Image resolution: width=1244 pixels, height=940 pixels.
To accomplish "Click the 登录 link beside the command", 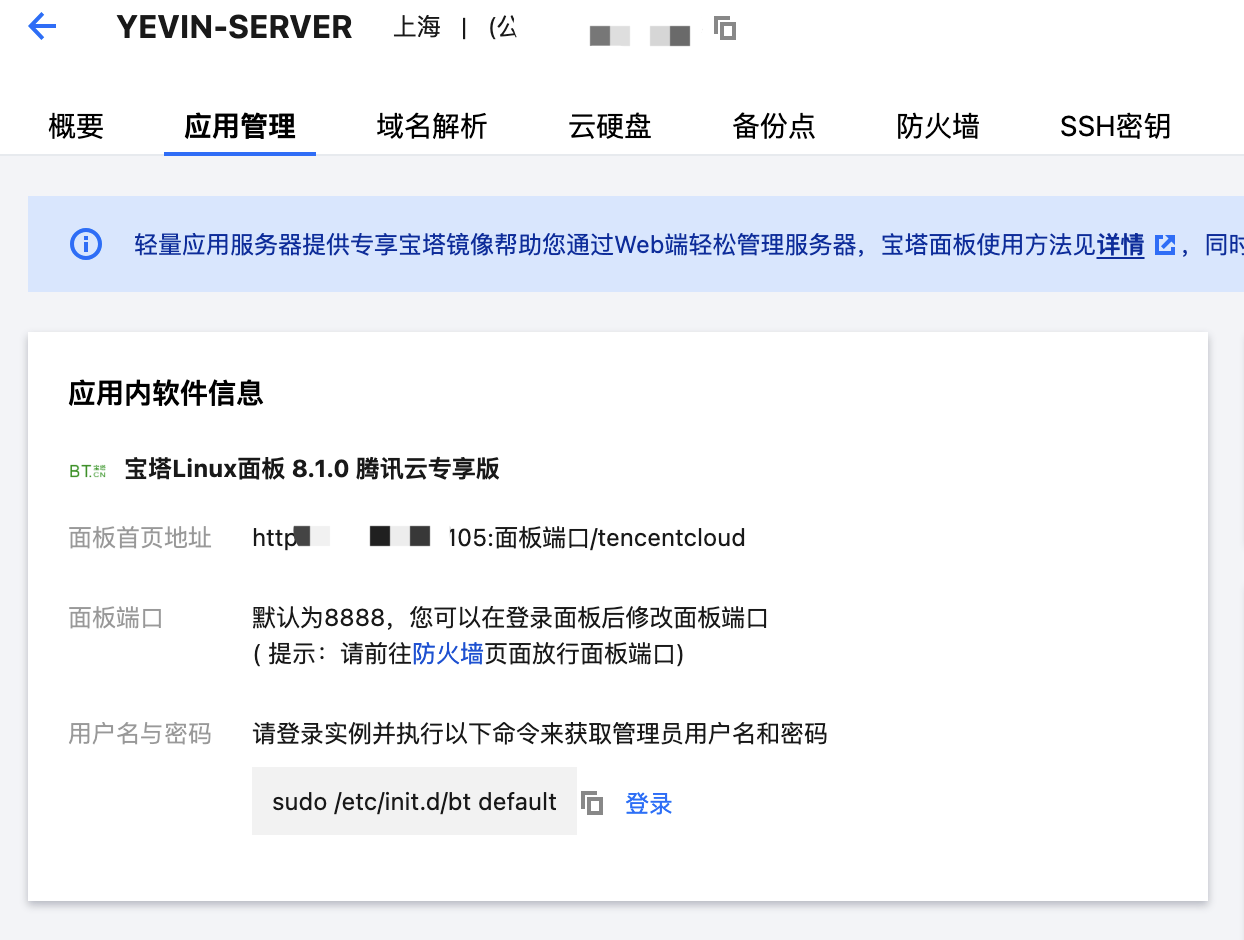I will pos(649,803).
